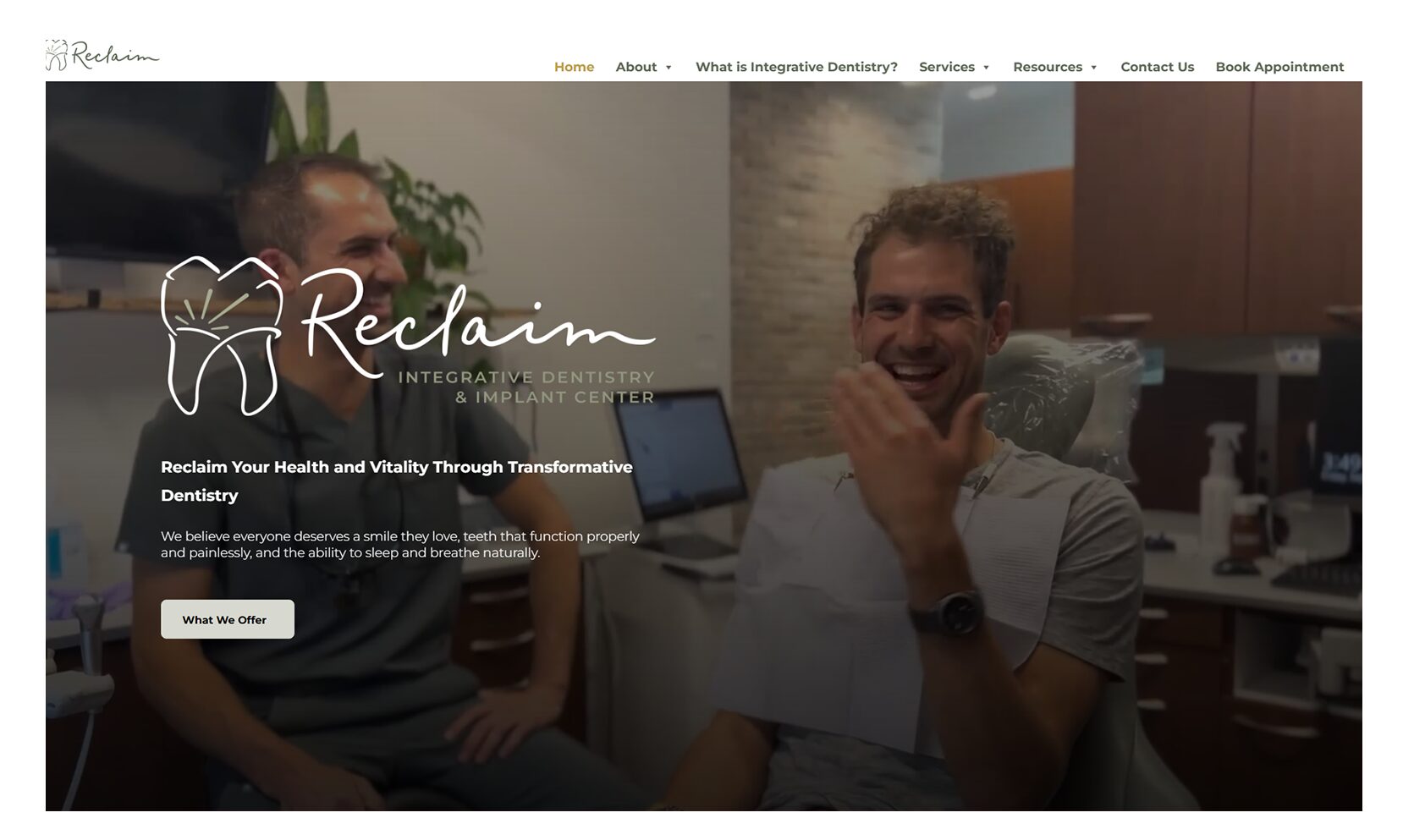Select the Services menu item
This screenshot has height=840, width=1403.
tap(947, 67)
